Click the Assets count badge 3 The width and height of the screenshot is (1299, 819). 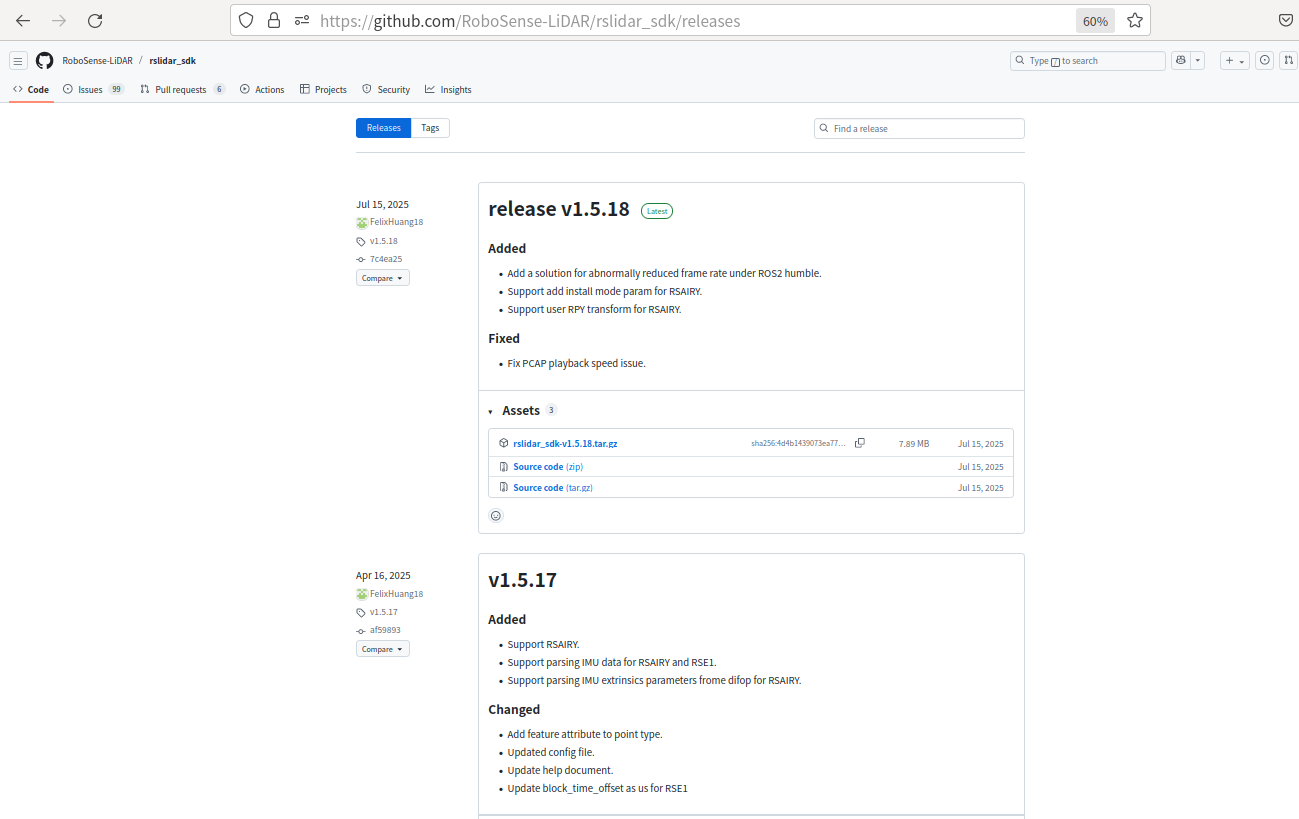point(551,410)
